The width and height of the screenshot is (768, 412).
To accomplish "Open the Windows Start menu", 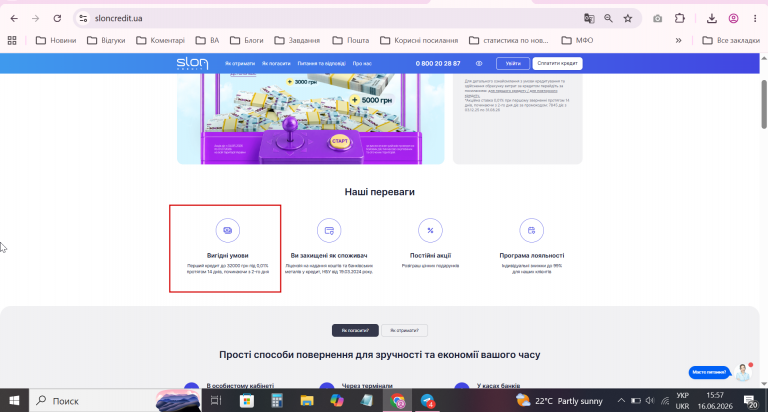I will 14,401.
